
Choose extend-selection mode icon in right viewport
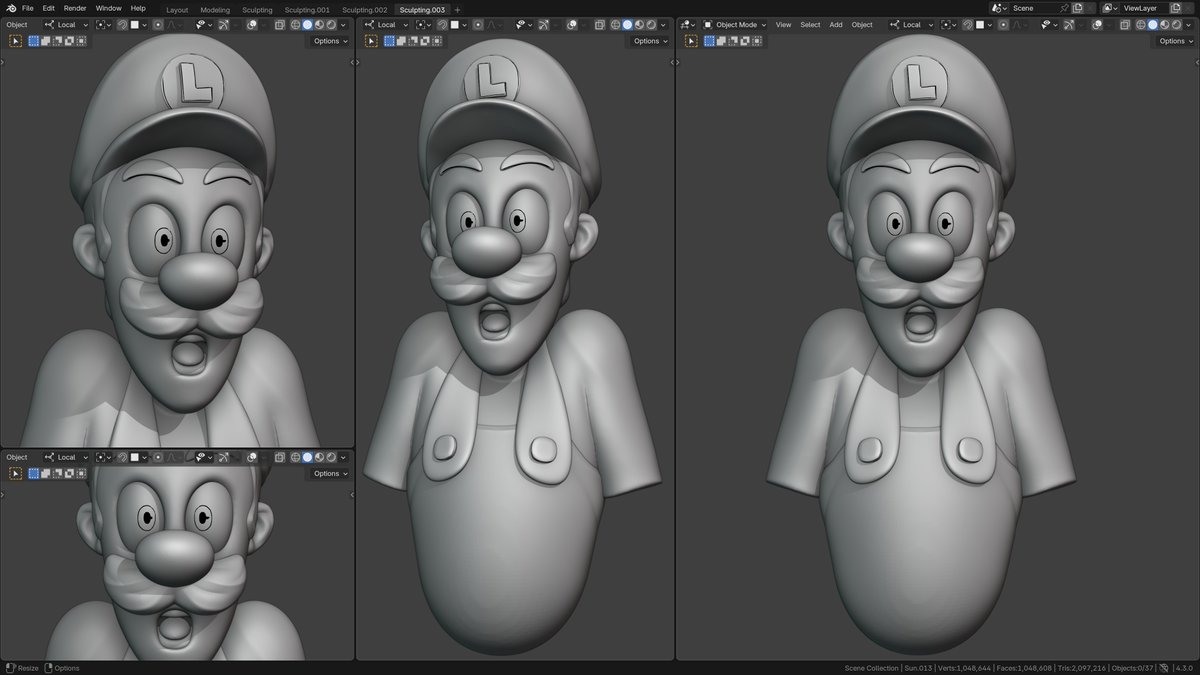coord(721,41)
